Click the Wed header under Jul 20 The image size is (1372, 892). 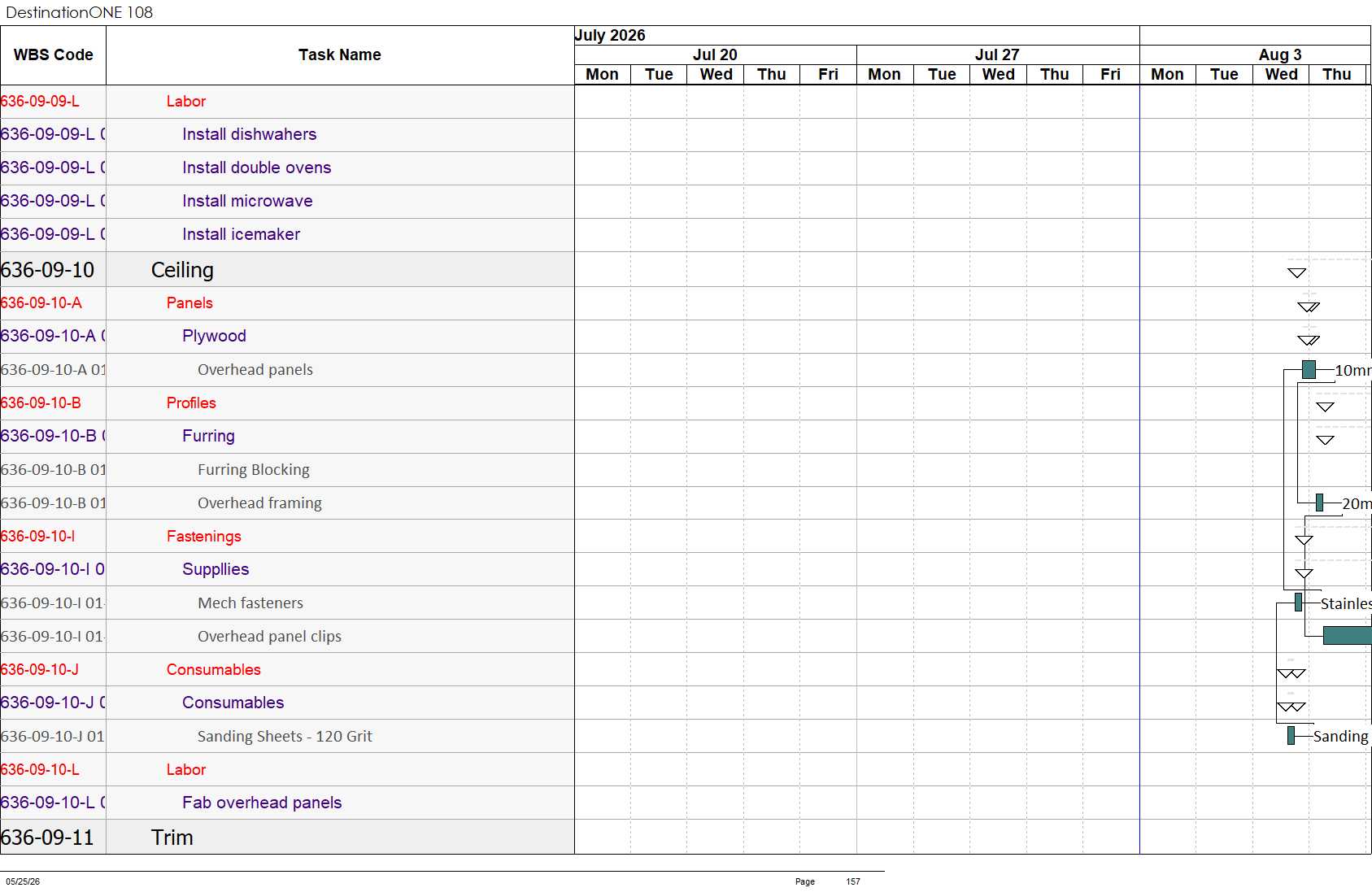click(716, 74)
